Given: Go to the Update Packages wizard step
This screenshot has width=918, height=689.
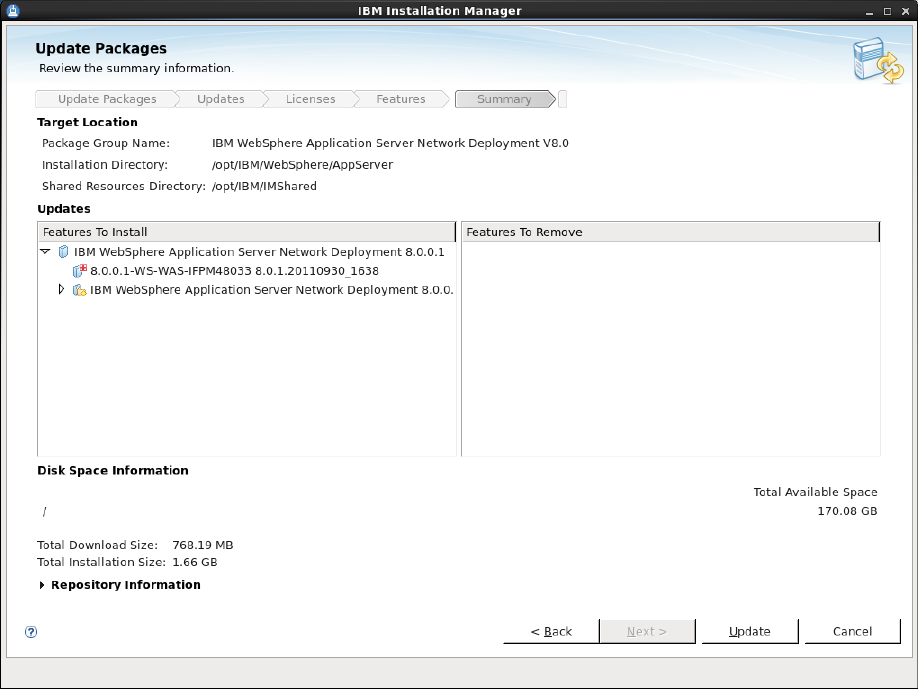Looking at the screenshot, I should [107, 99].
